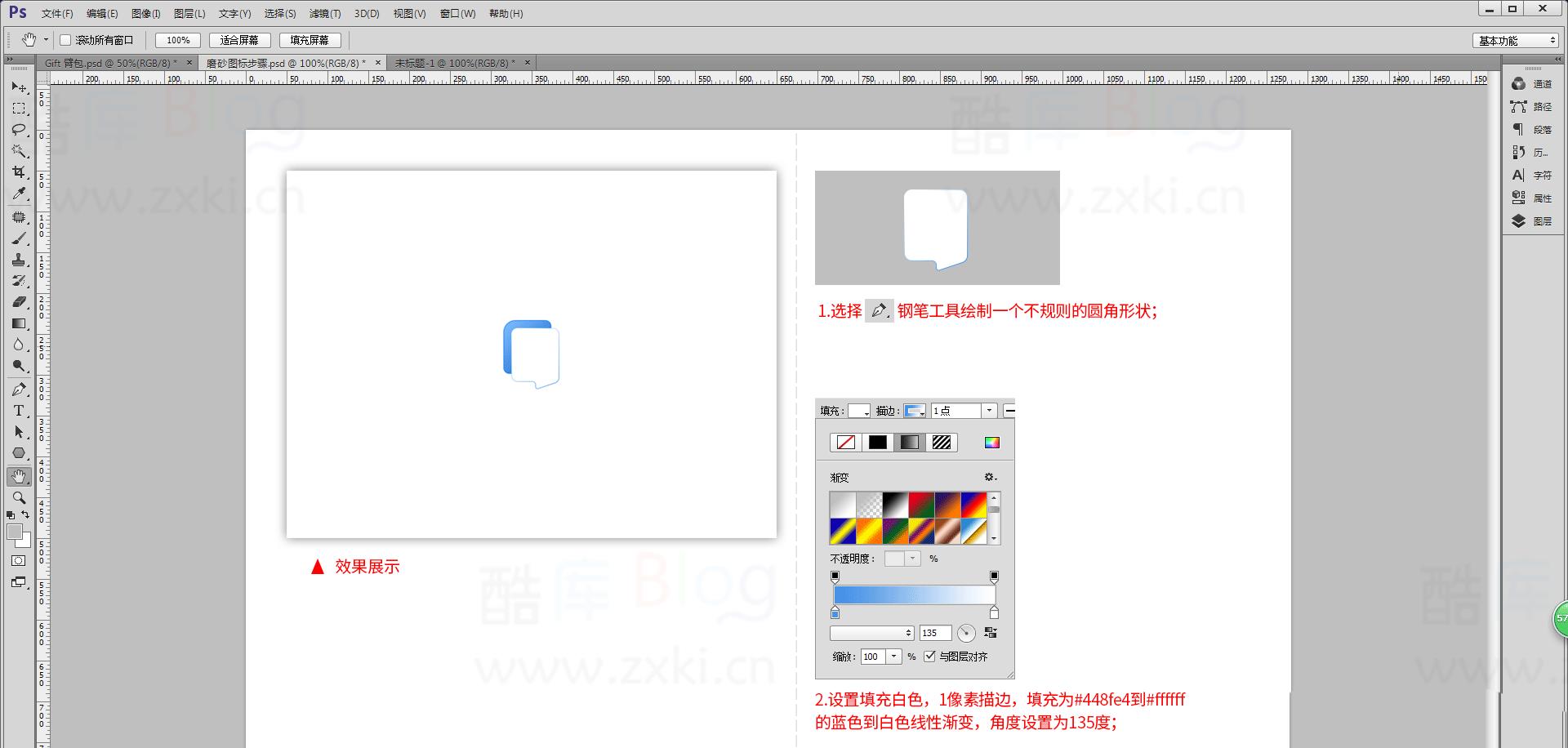Select the Eyedropper tool

[18, 194]
